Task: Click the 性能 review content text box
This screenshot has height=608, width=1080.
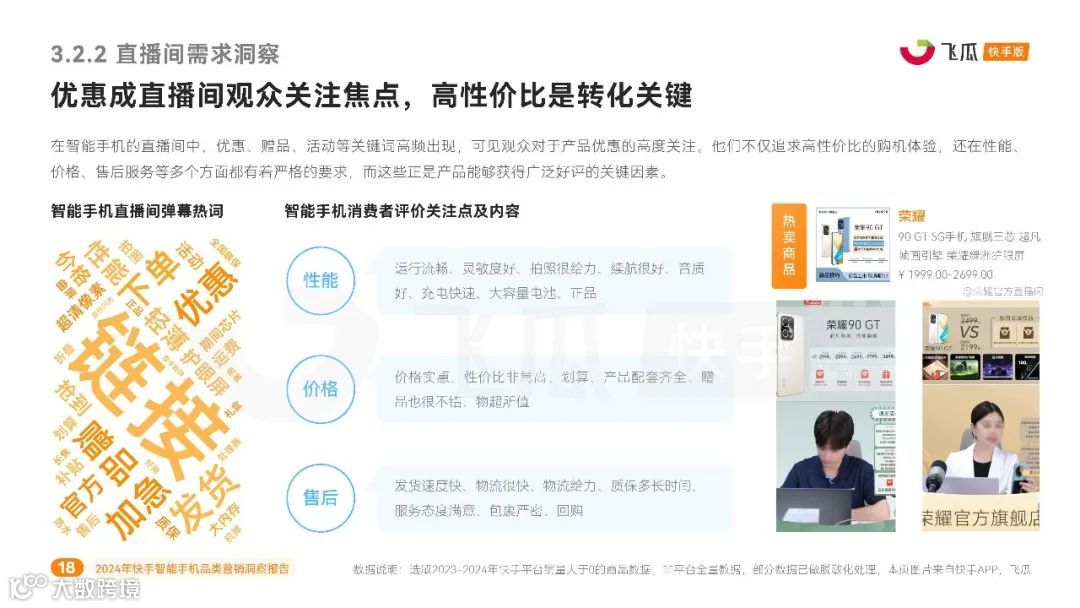Action: tap(554, 281)
